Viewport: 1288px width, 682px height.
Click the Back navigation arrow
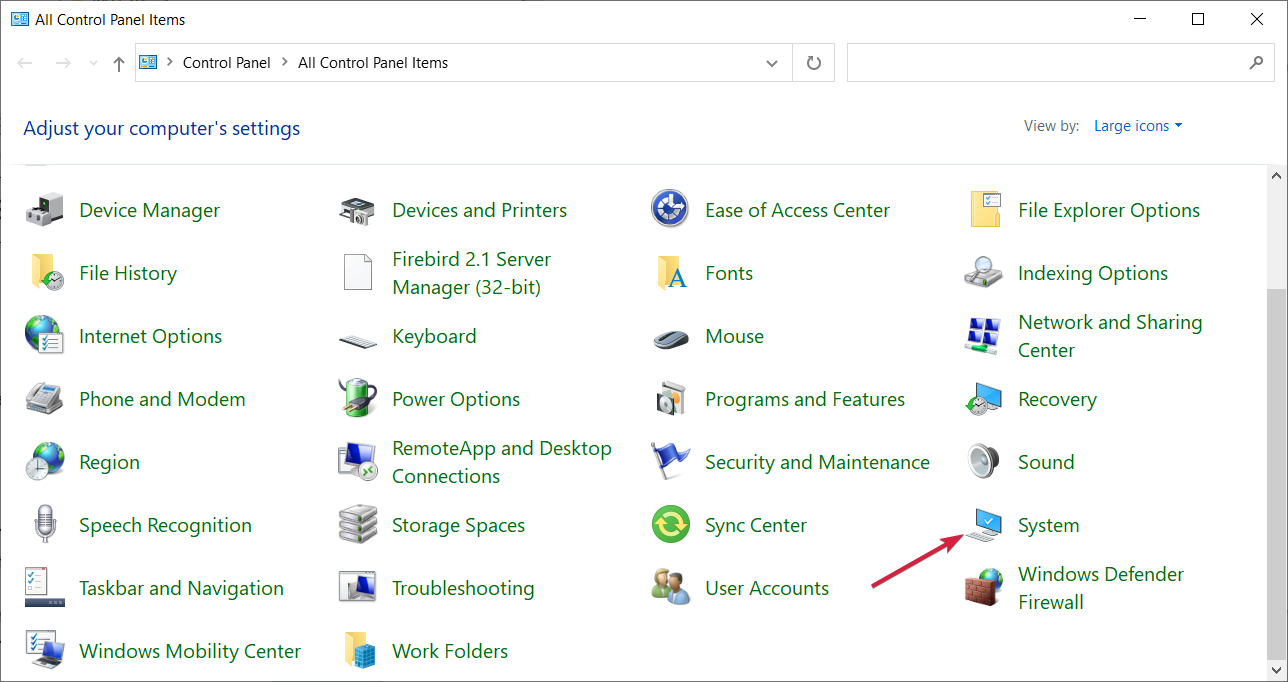[25, 63]
